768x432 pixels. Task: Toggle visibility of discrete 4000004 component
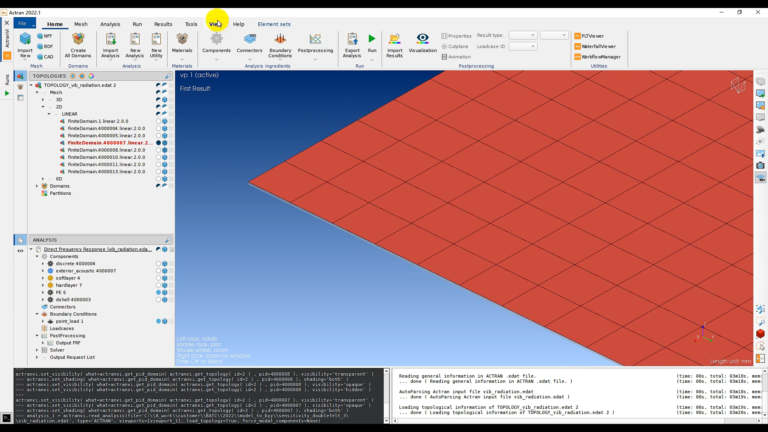(158, 264)
